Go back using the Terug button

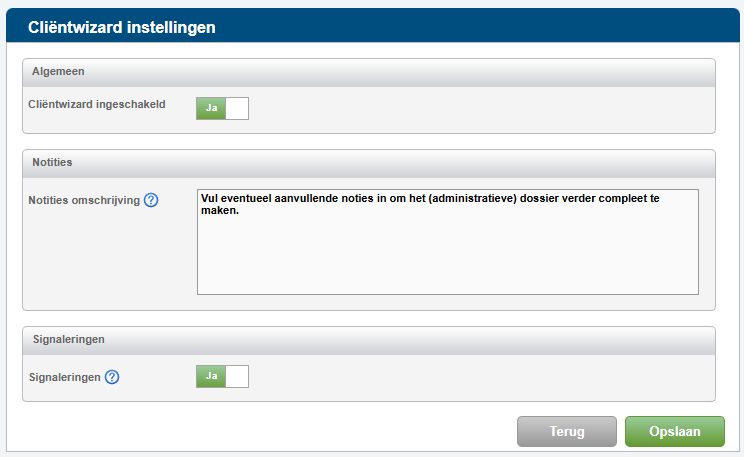pos(567,431)
